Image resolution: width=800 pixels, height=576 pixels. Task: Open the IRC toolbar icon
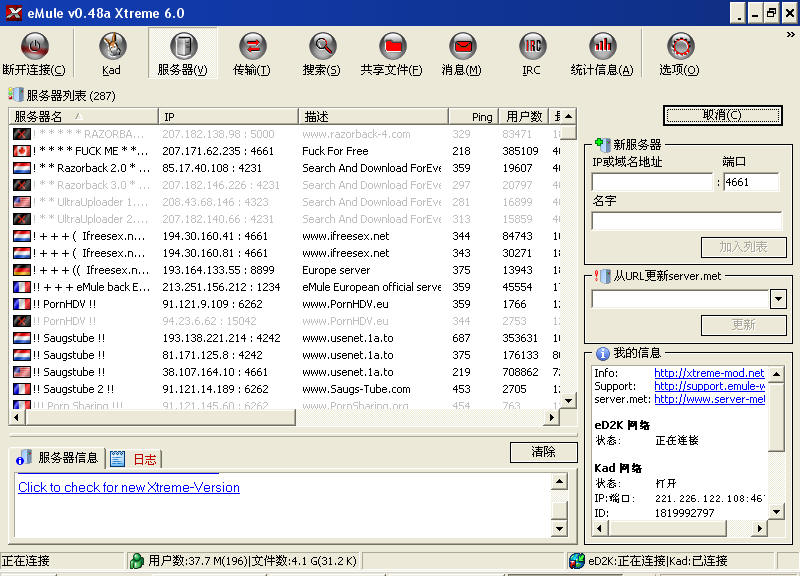[x=532, y=46]
